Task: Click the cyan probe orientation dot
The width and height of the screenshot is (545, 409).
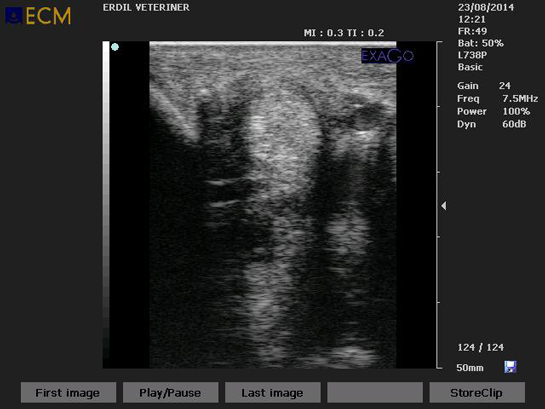Action: (x=115, y=47)
